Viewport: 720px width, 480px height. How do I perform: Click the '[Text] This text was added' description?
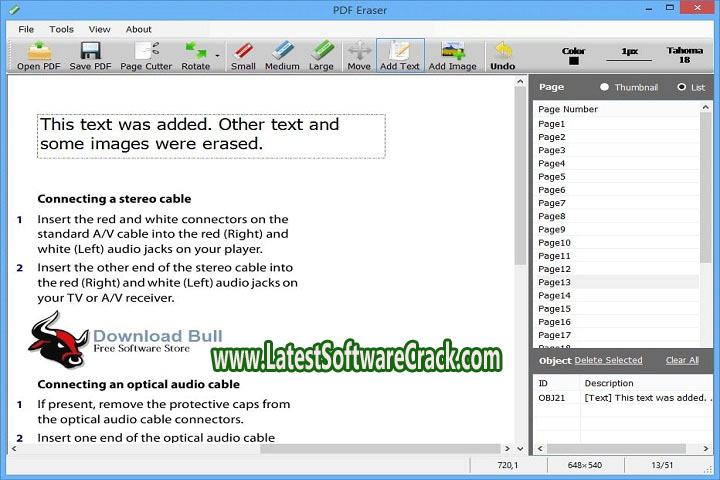pyautogui.click(x=647, y=398)
